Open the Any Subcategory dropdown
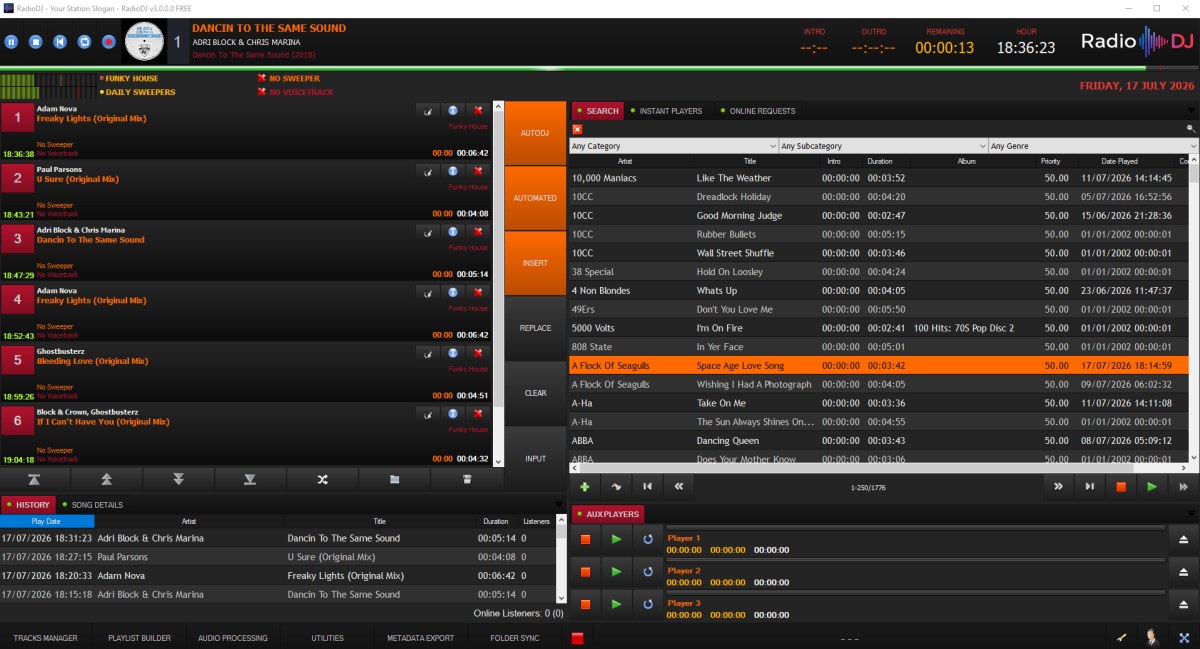Viewport: 1200px width, 649px height. [x=884, y=146]
